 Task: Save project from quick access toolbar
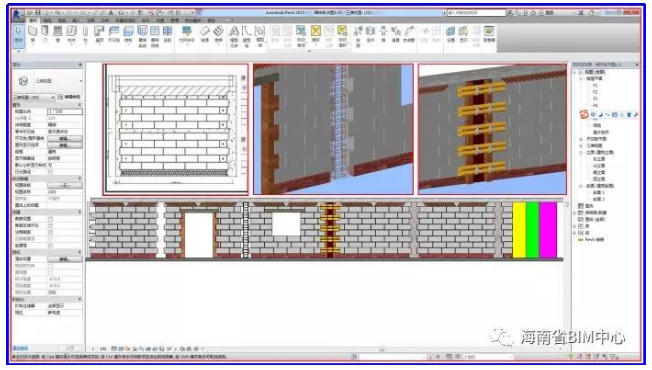pyautogui.click(x=38, y=13)
